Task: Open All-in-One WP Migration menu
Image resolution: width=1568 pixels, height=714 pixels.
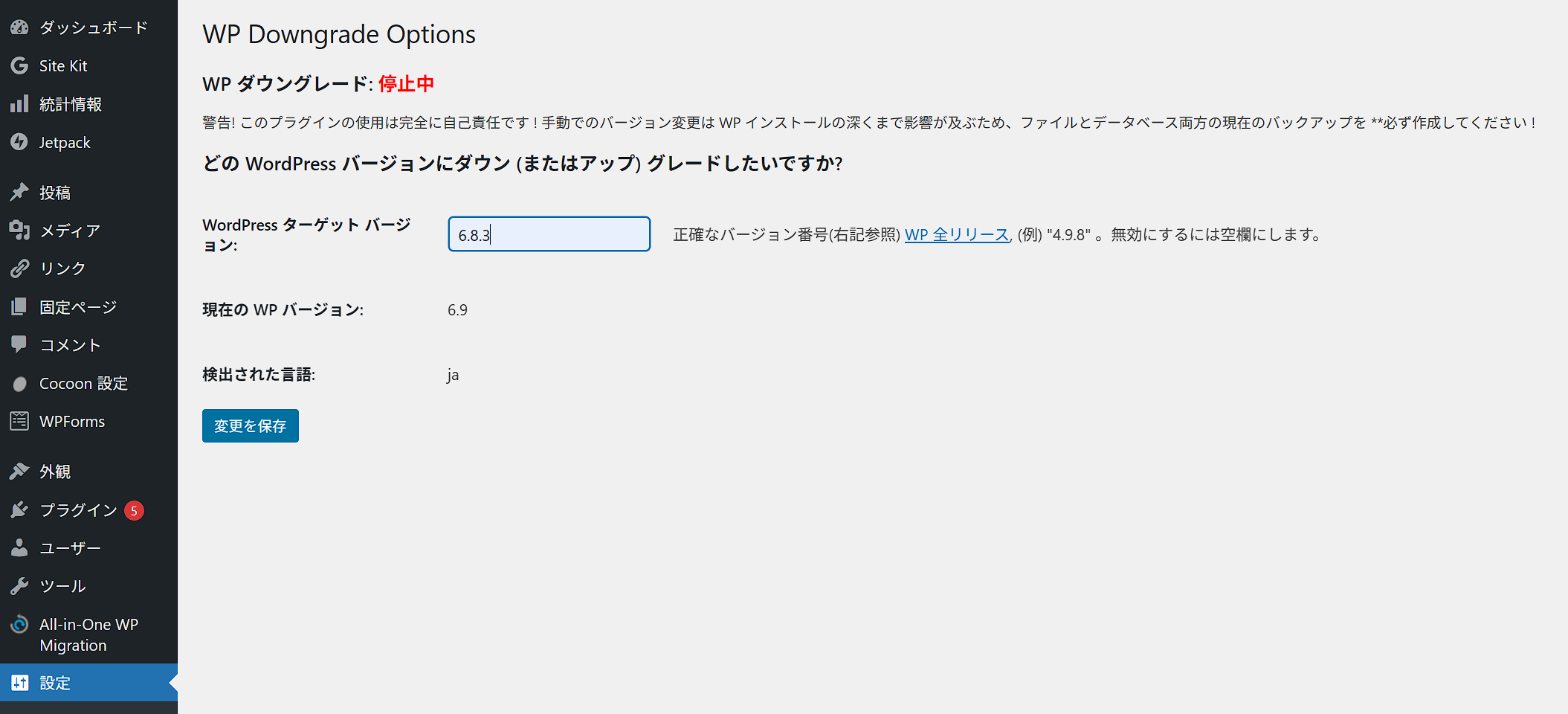Action: click(88, 635)
